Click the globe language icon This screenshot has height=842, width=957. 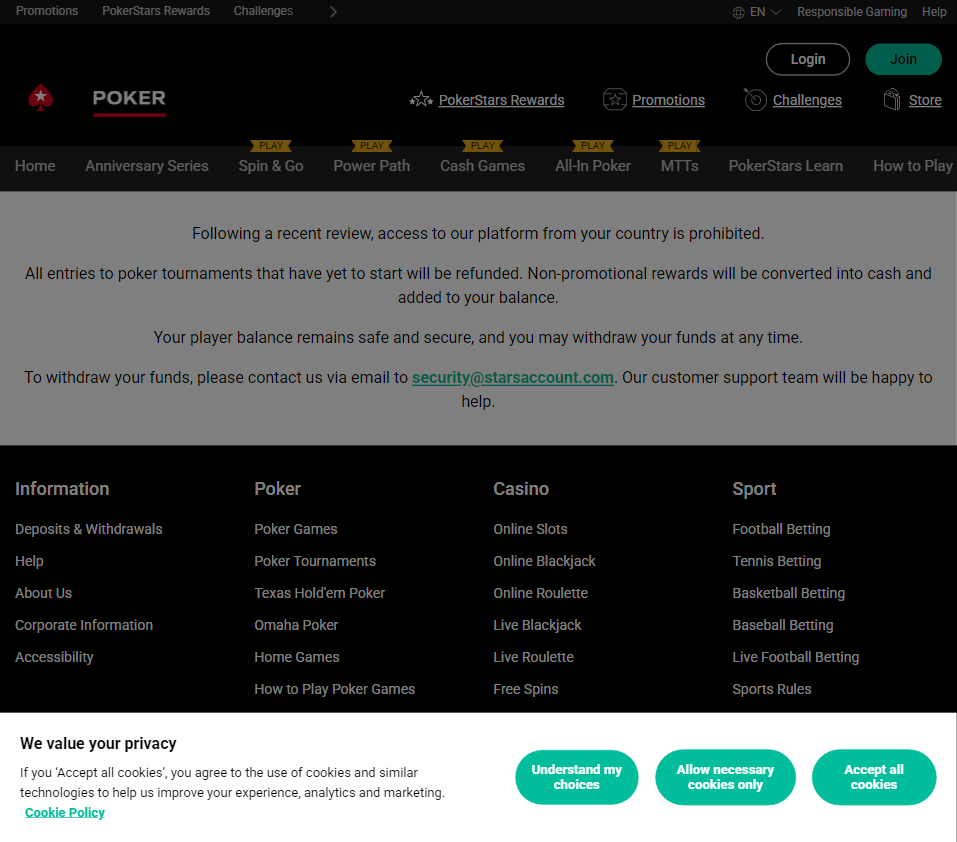(739, 12)
